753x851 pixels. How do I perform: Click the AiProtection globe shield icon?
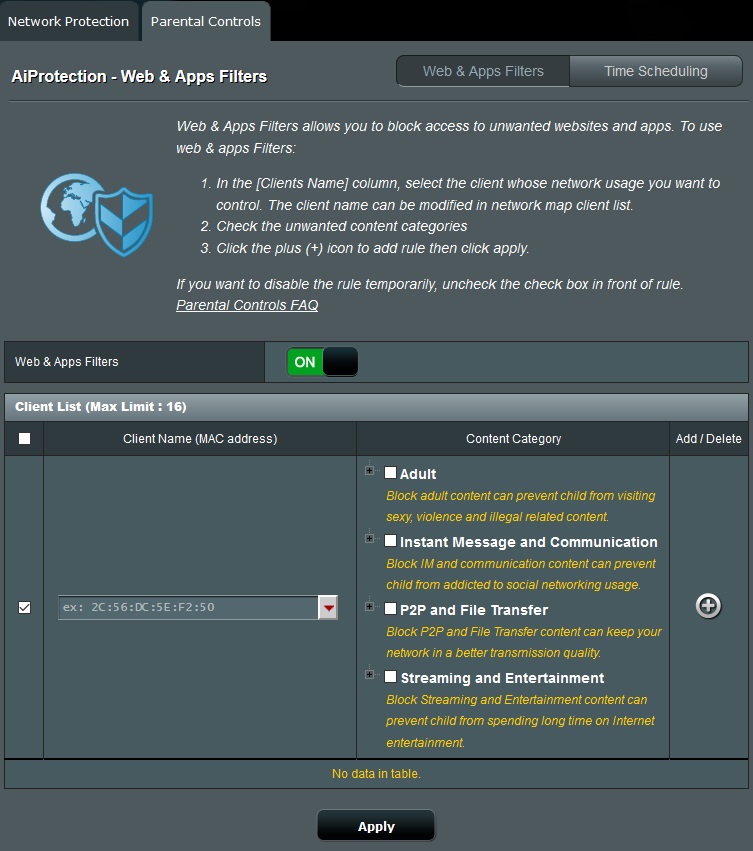pos(97,214)
